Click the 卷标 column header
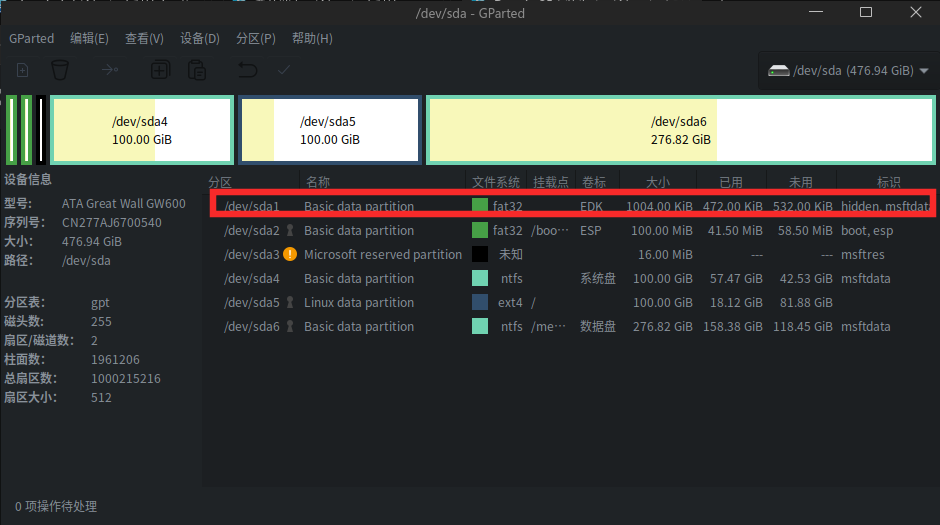This screenshot has height=525, width=940. (x=593, y=182)
